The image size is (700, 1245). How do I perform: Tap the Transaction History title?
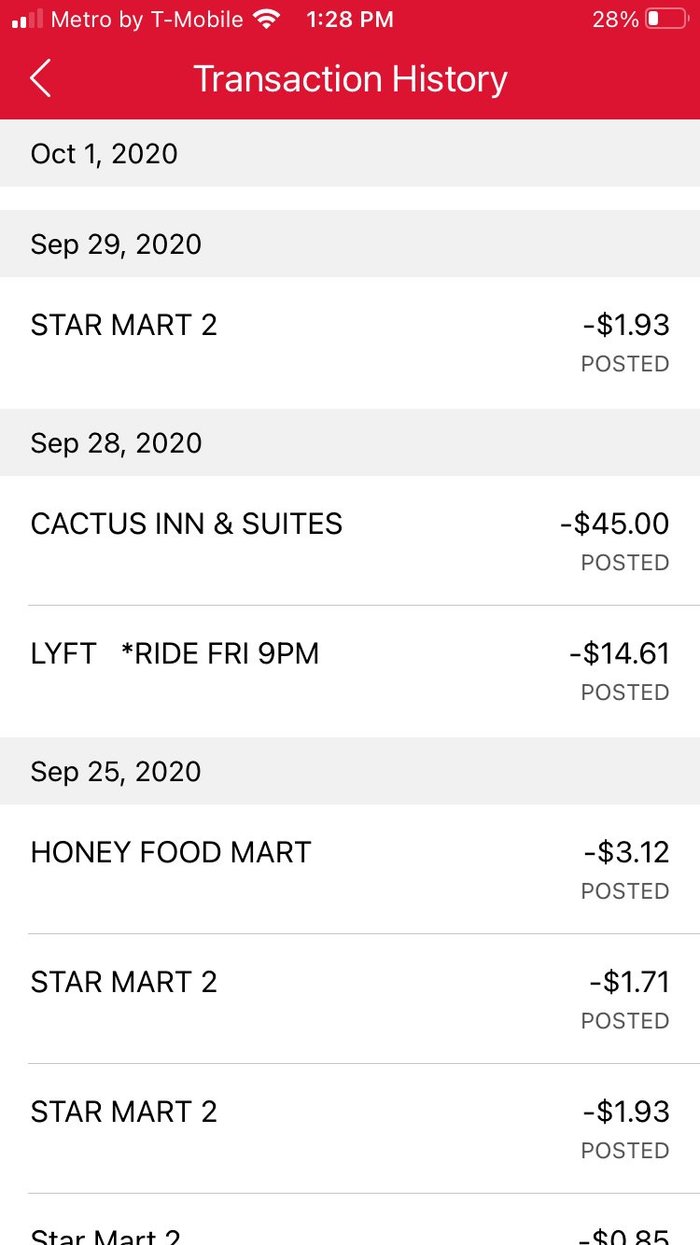click(350, 79)
